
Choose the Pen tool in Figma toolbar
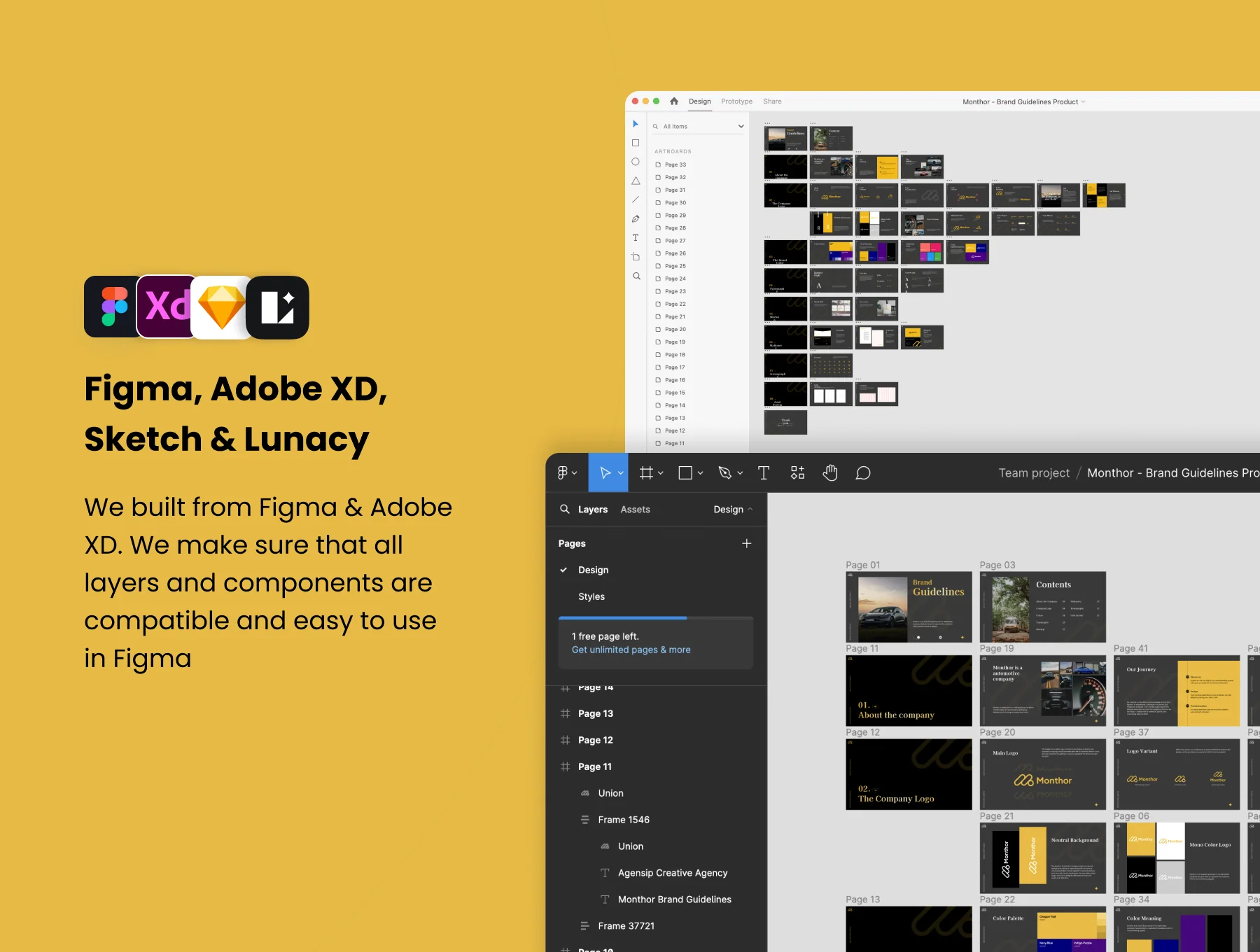(x=725, y=473)
